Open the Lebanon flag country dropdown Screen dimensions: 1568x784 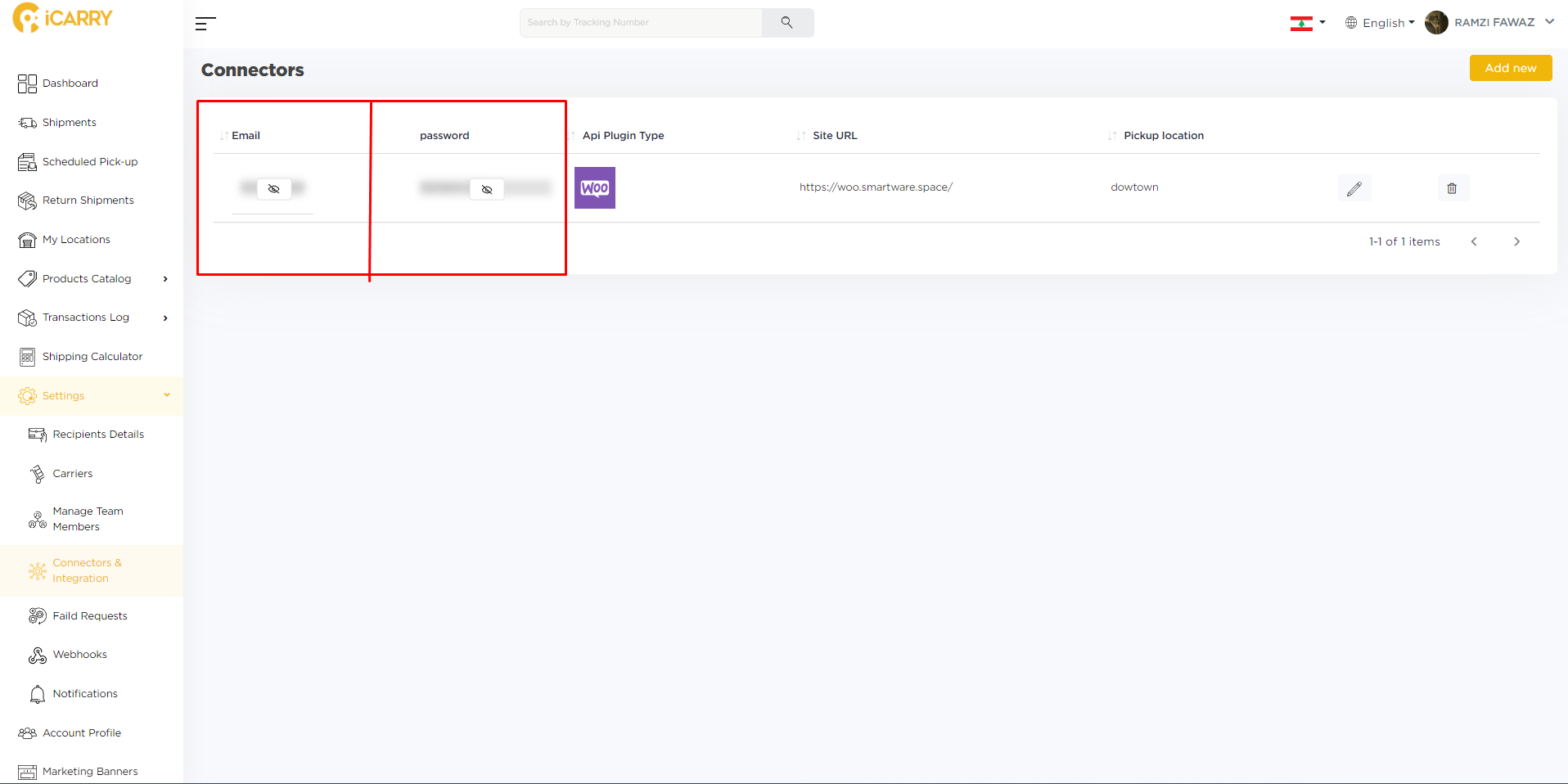(x=1308, y=23)
